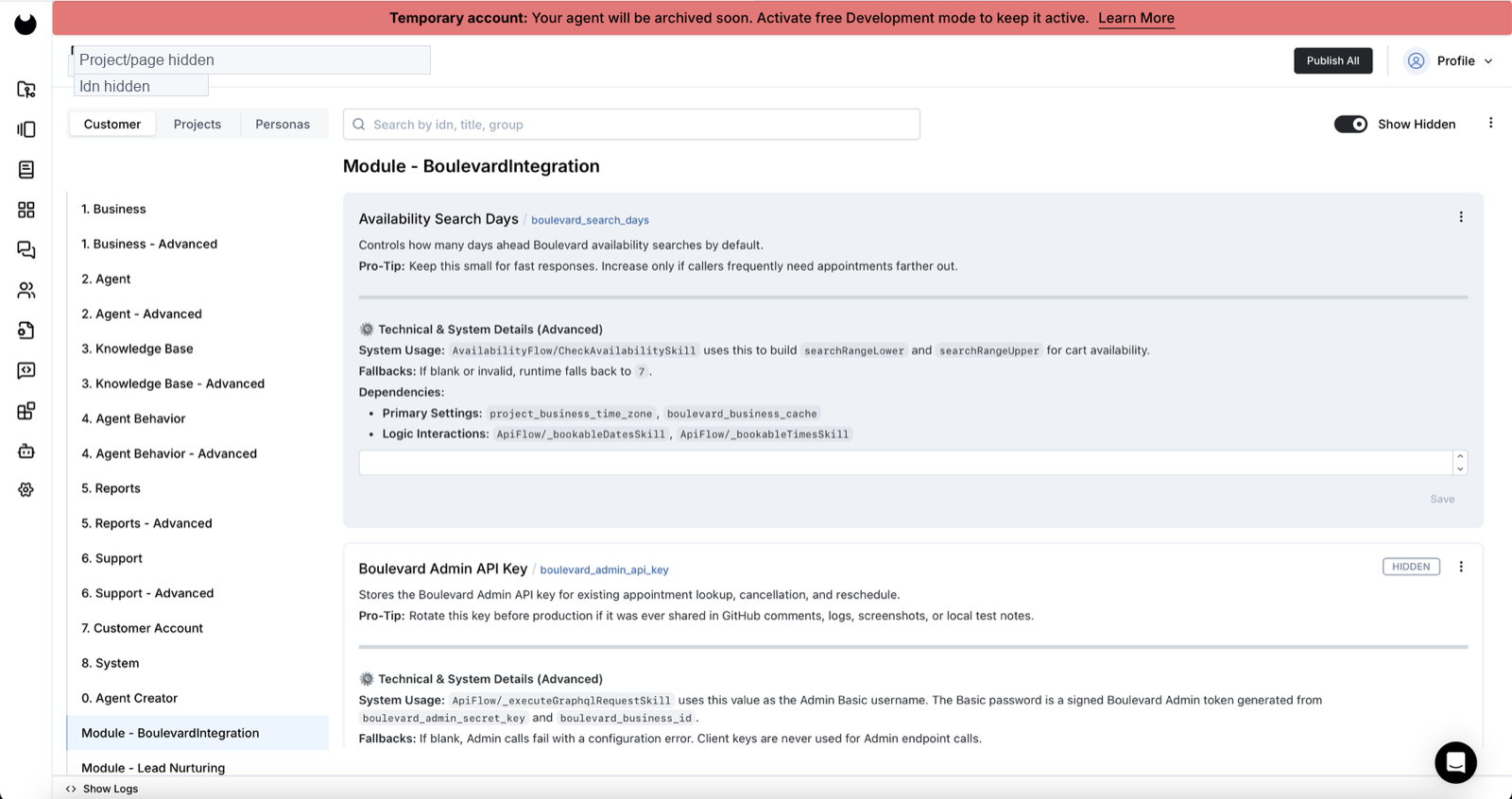This screenshot has height=799, width=1512.
Task: Click the boulevard_search_days idn link
Action: 590,220
